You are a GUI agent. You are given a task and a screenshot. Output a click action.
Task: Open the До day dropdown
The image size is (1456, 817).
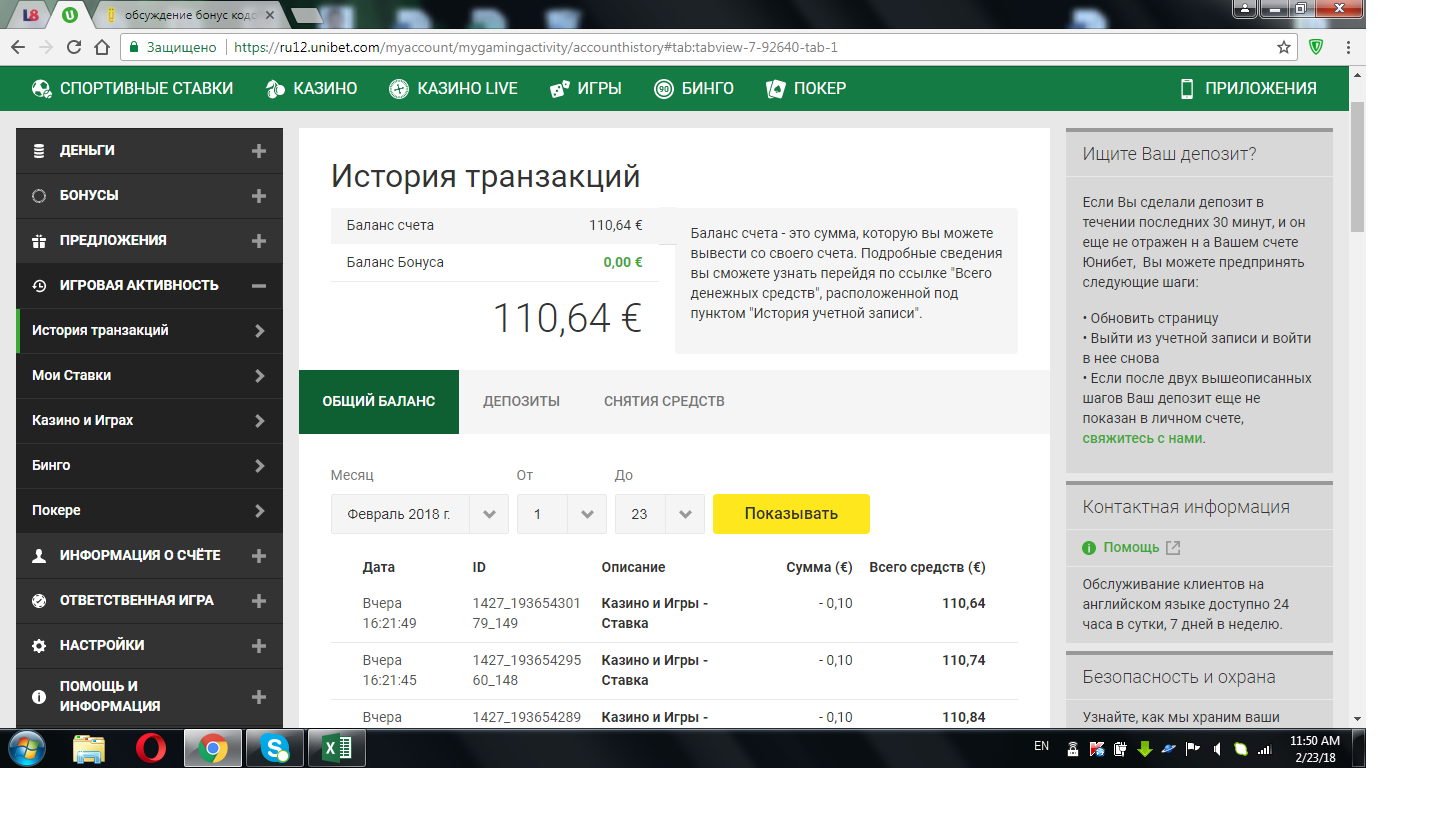(x=659, y=514)
